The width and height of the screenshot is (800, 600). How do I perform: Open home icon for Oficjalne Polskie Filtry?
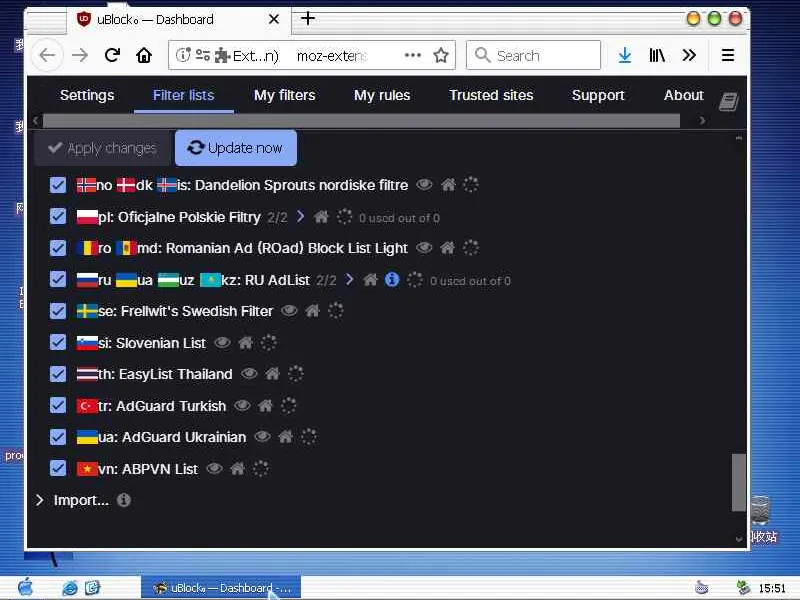321,217
